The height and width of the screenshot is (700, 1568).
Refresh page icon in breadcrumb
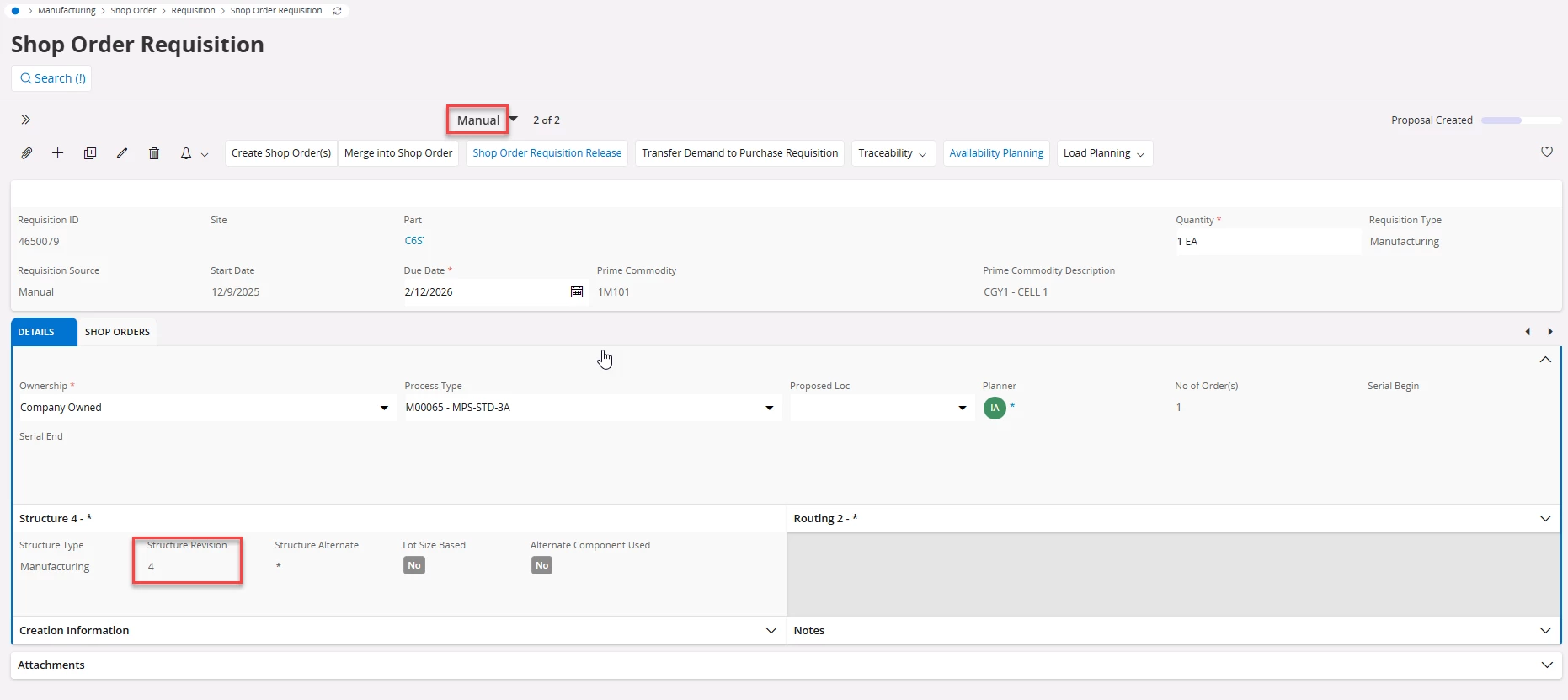338,11
